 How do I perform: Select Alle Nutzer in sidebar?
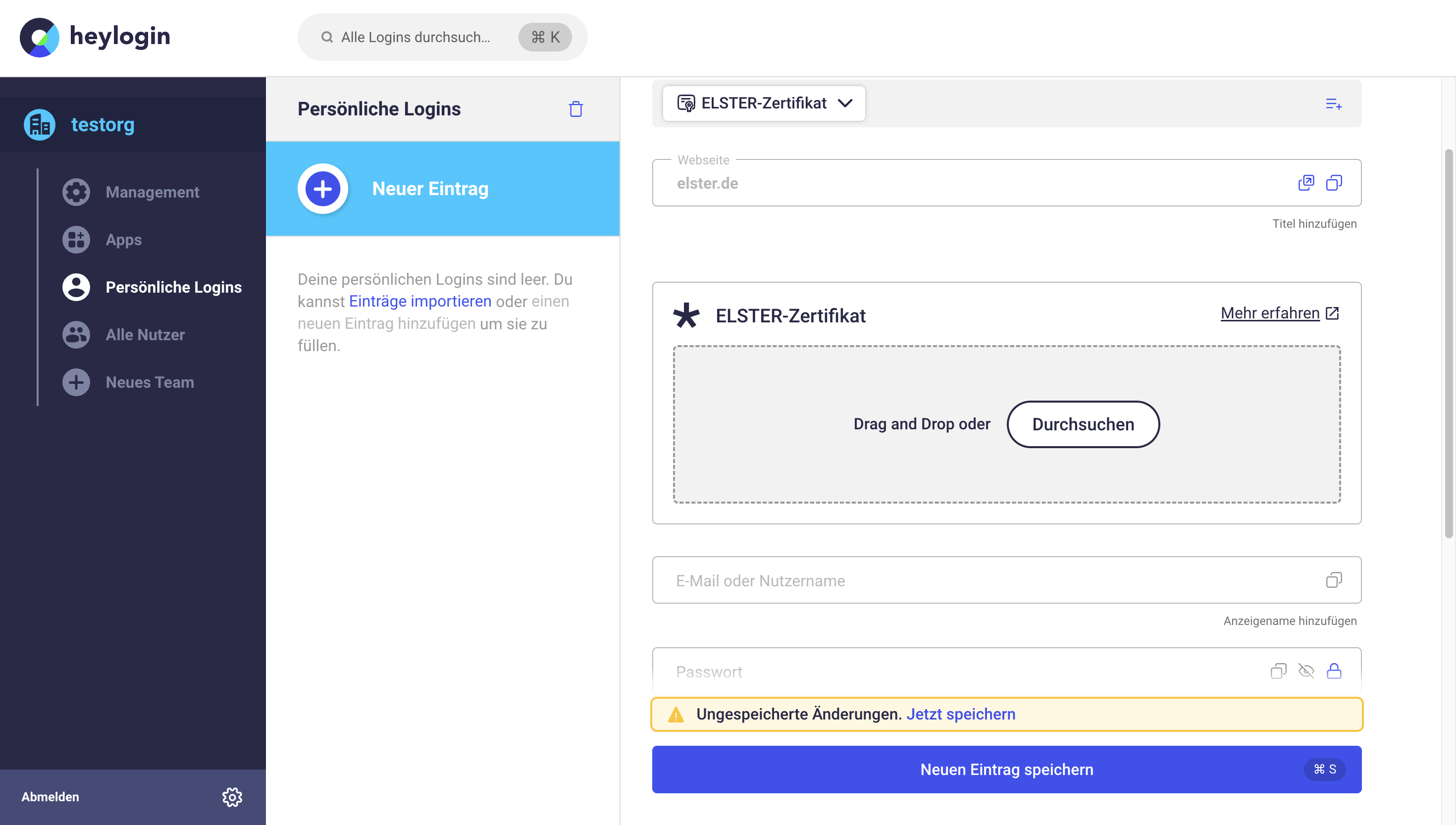[145, 335]
